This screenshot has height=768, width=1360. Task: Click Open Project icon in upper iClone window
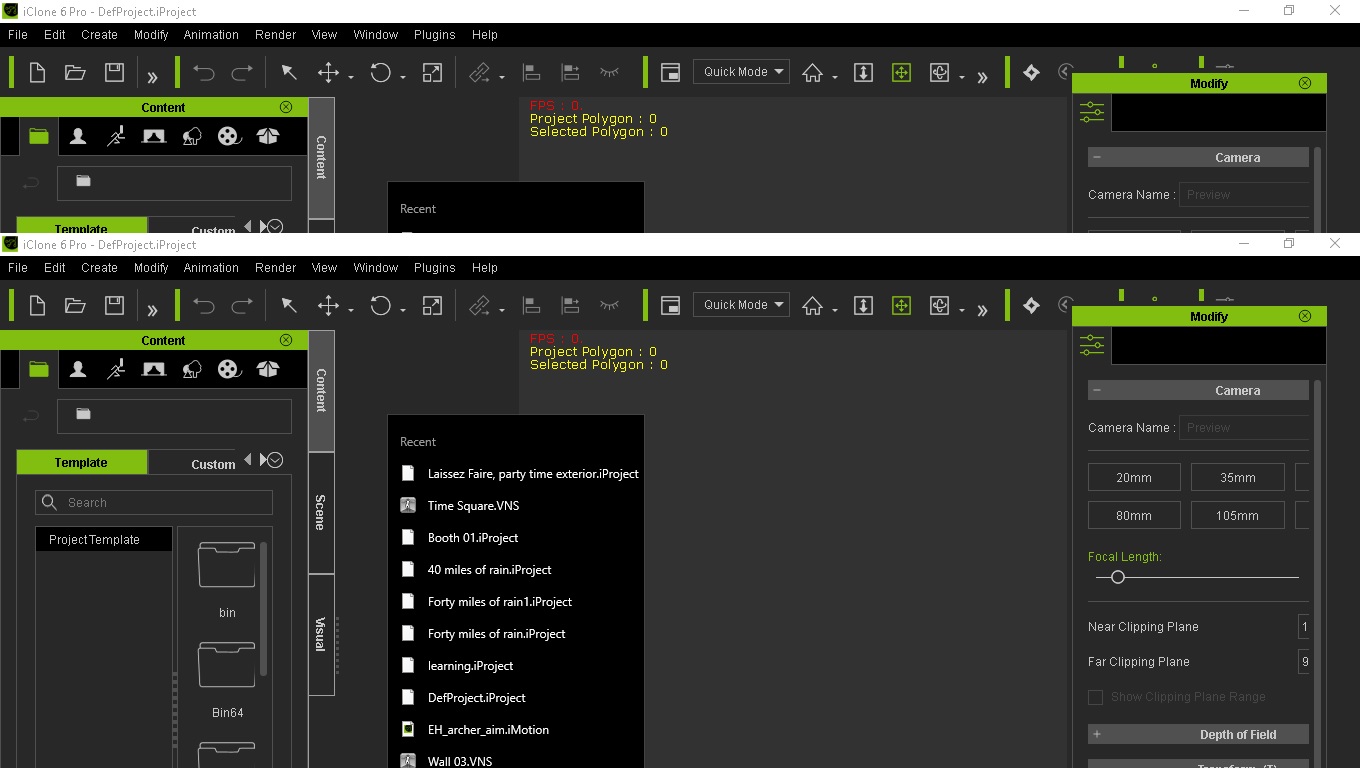(x=75, y=72)
